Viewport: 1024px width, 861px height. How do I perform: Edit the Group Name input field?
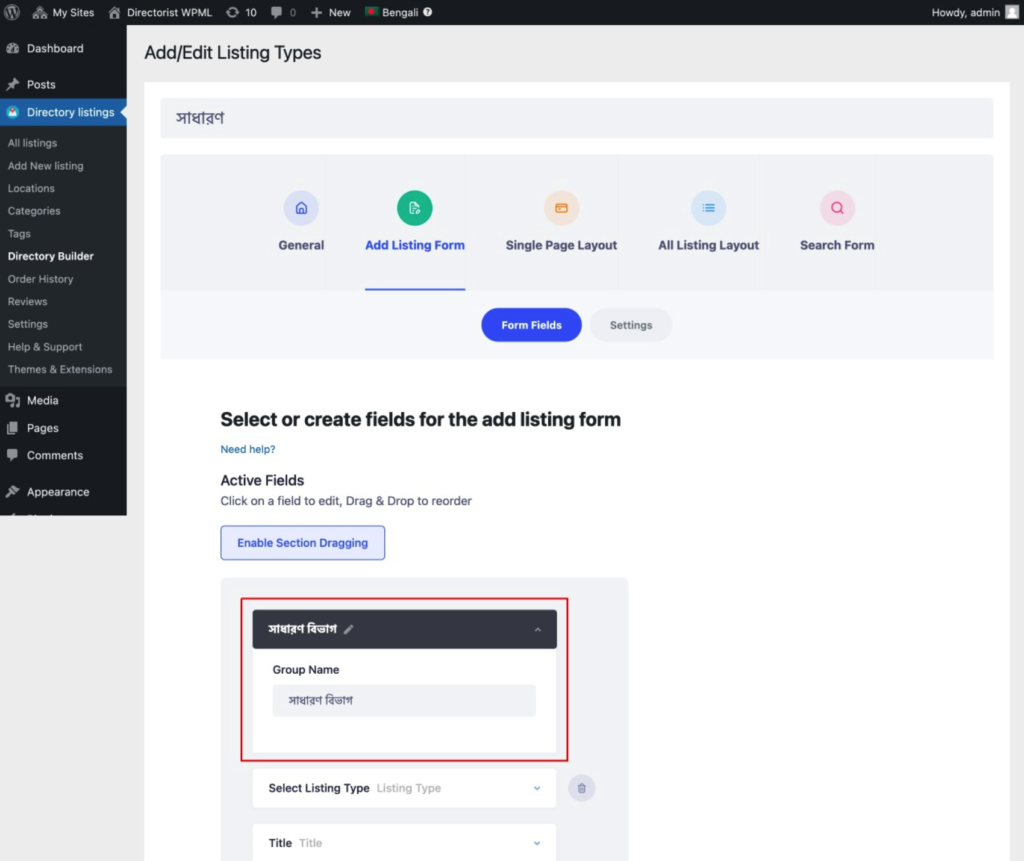[404, 700]
